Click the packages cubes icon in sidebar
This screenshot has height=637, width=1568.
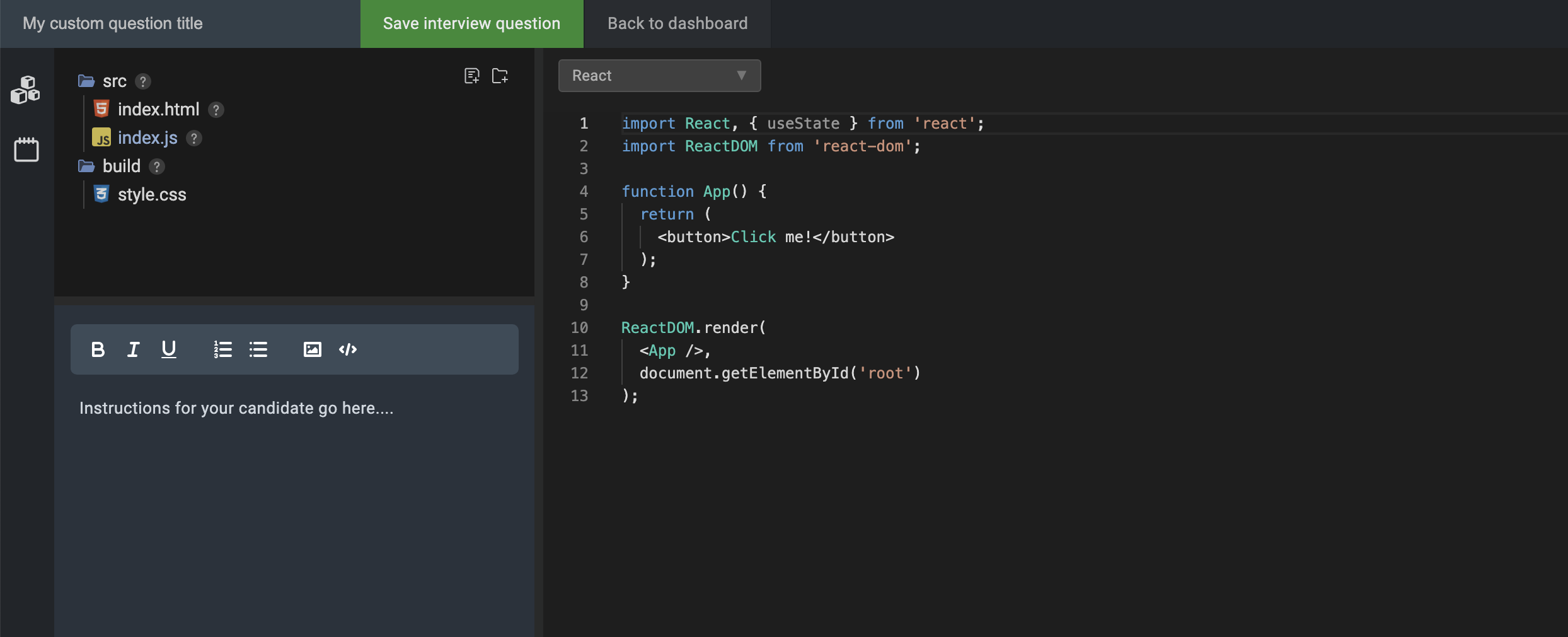[25, 90]
